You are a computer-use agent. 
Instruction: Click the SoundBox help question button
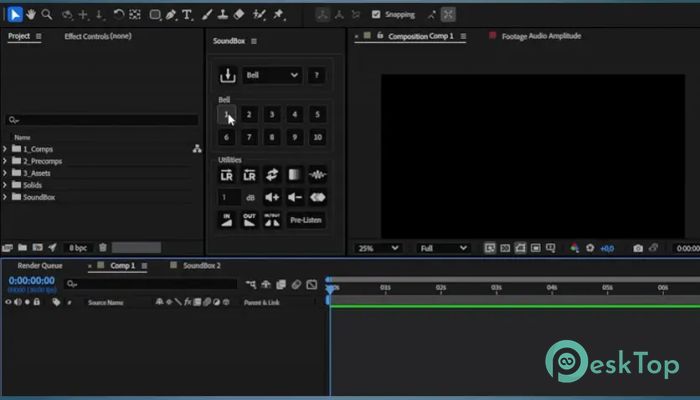[x=317, y=75]
